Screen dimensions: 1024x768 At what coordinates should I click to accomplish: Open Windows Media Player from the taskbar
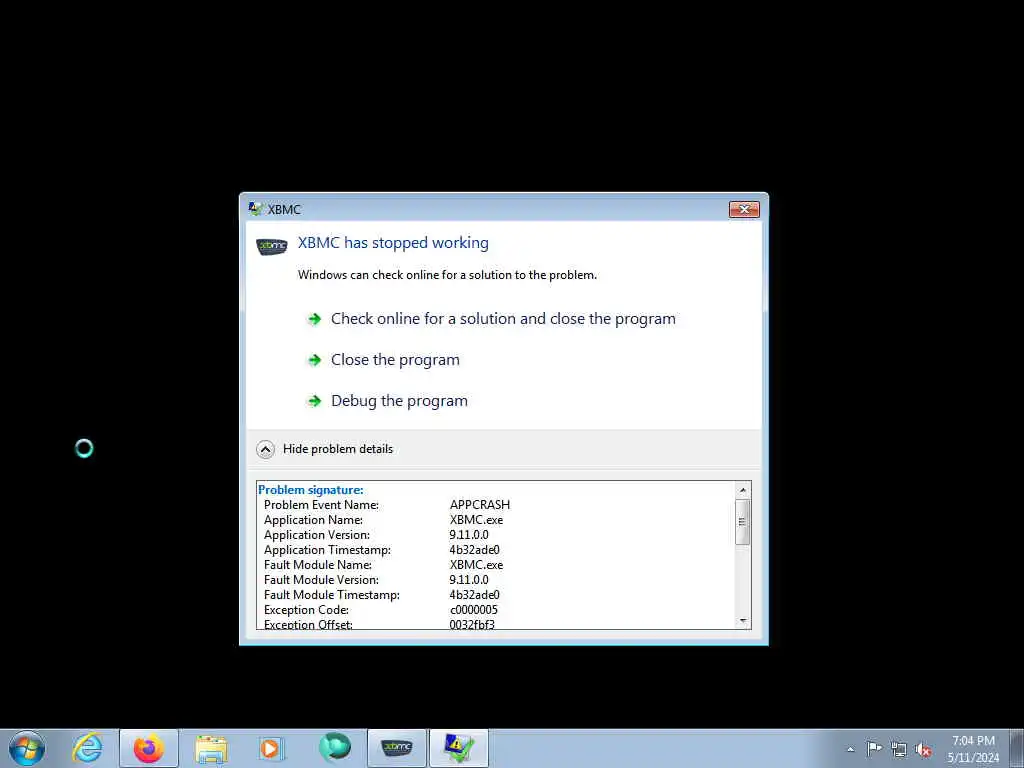pyautogui.click(x=270, y=748)
